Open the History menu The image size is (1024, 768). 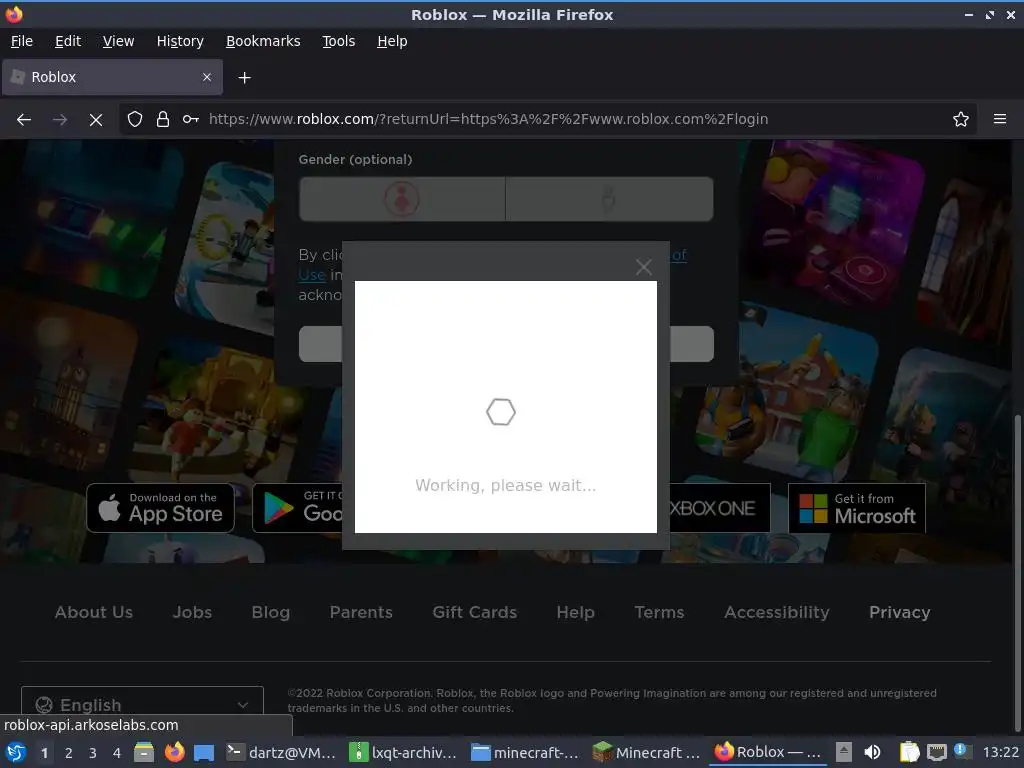tap(180, 41)
